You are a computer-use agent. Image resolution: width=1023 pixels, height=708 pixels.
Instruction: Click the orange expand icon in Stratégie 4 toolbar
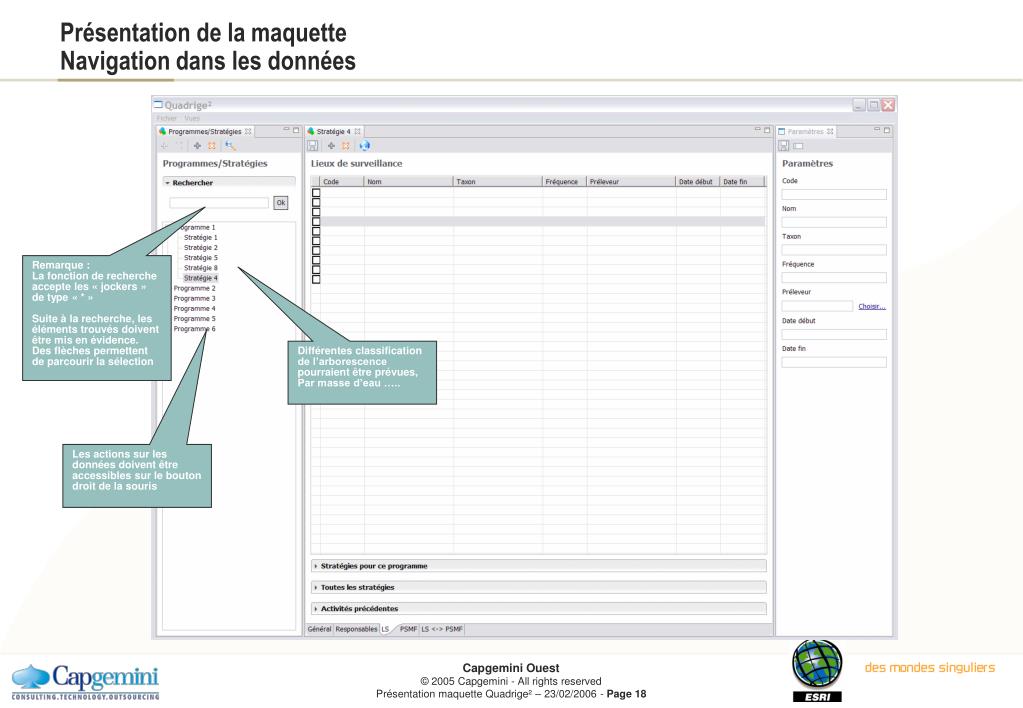pos(346,146)
